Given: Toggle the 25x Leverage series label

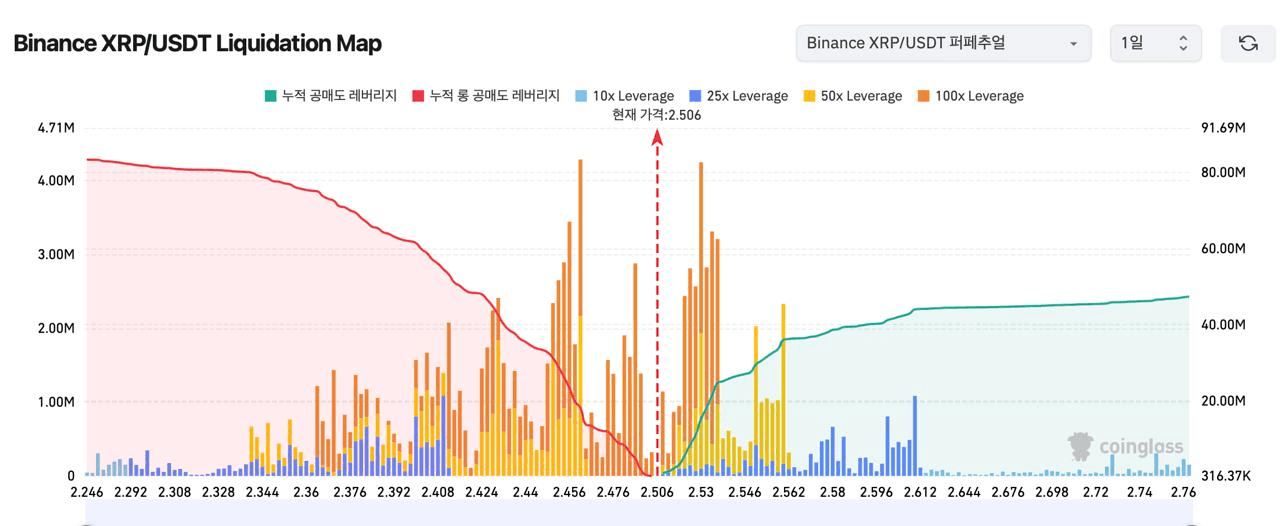Looking at the screenshot, I should 747,96.
